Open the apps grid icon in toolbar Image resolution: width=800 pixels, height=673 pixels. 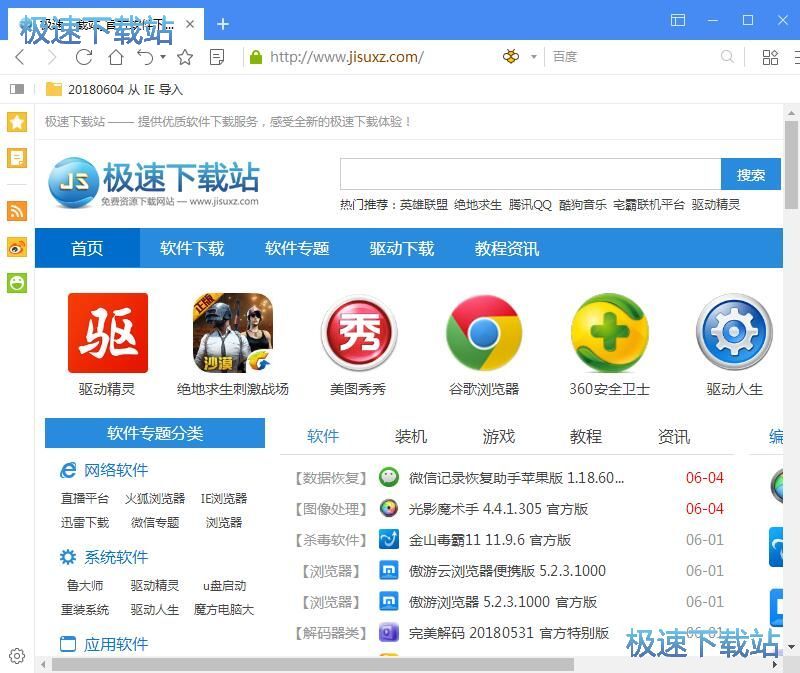[x=770, y=57]
